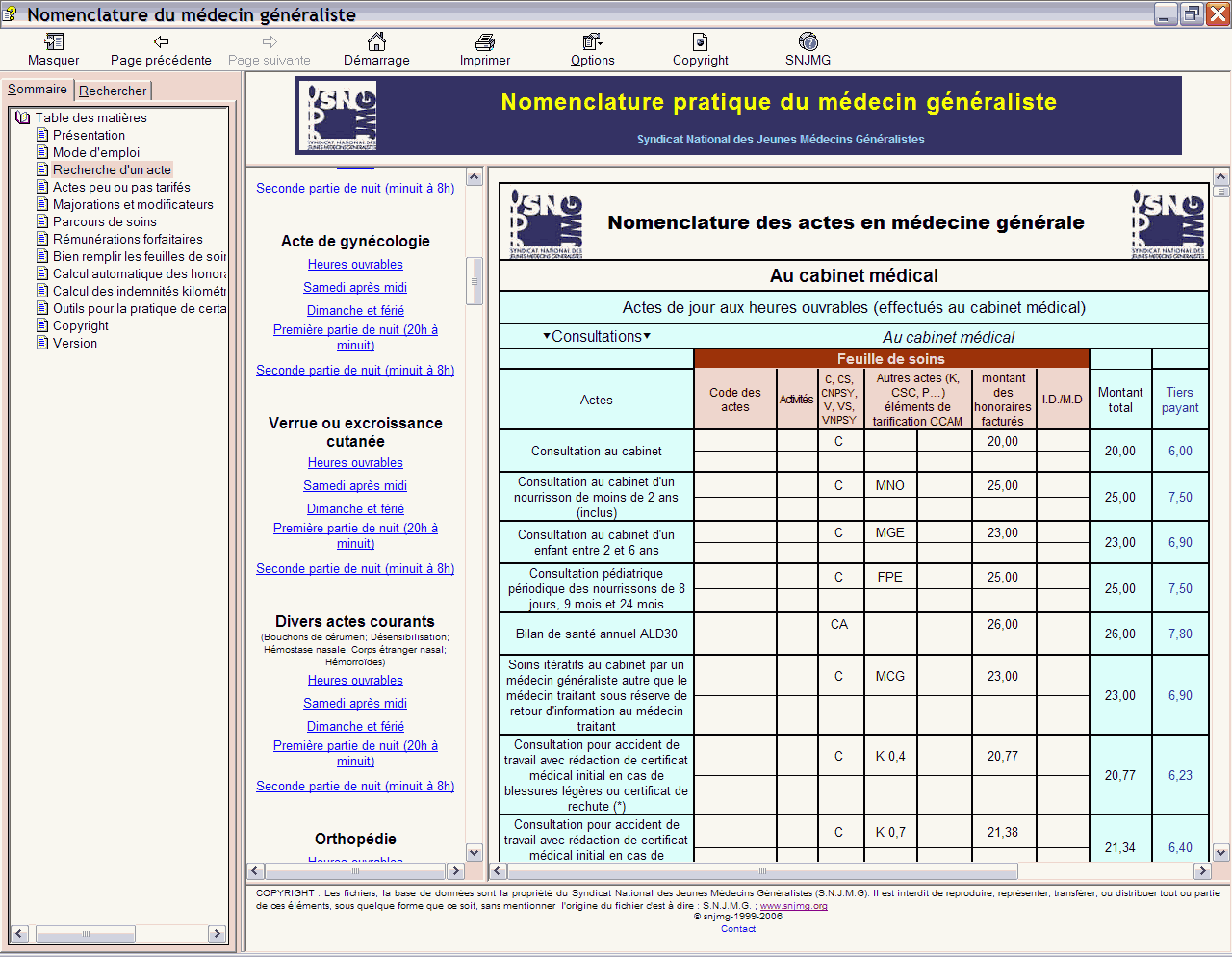
Task: Click the Montant total column header
Action: coord(1120,400)
